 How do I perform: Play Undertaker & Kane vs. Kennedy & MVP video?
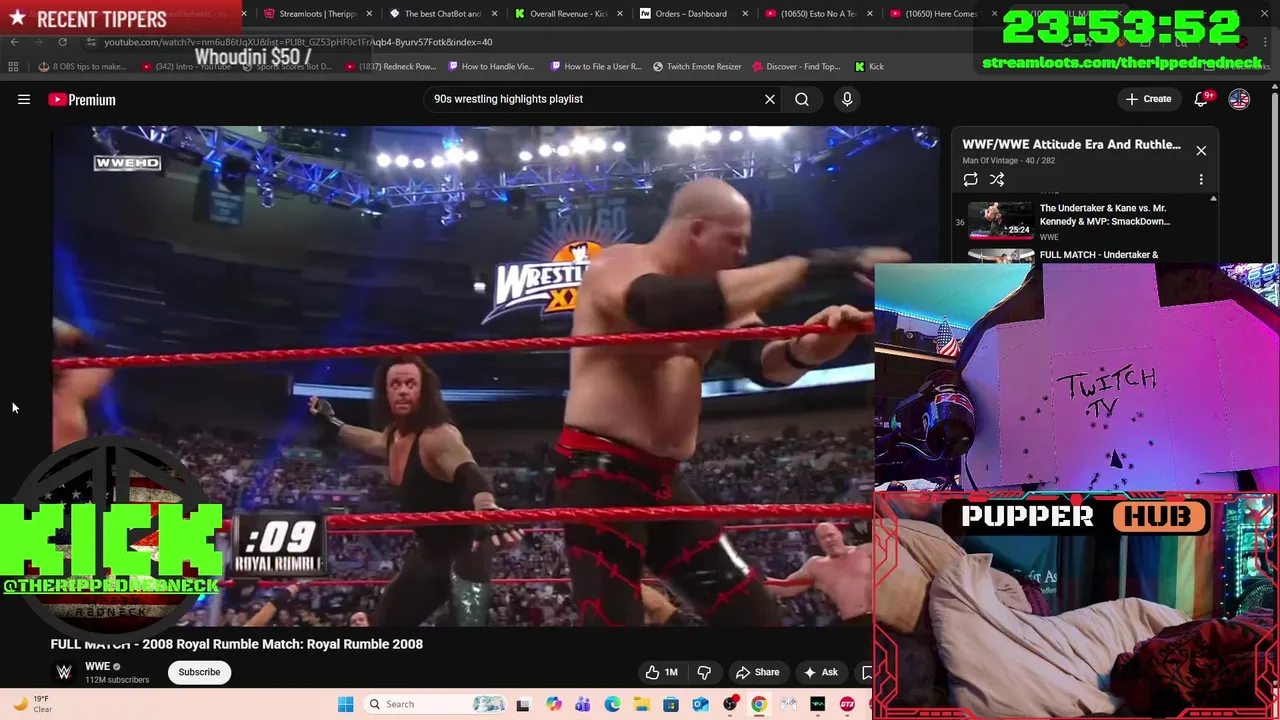tap(1083, 221)
